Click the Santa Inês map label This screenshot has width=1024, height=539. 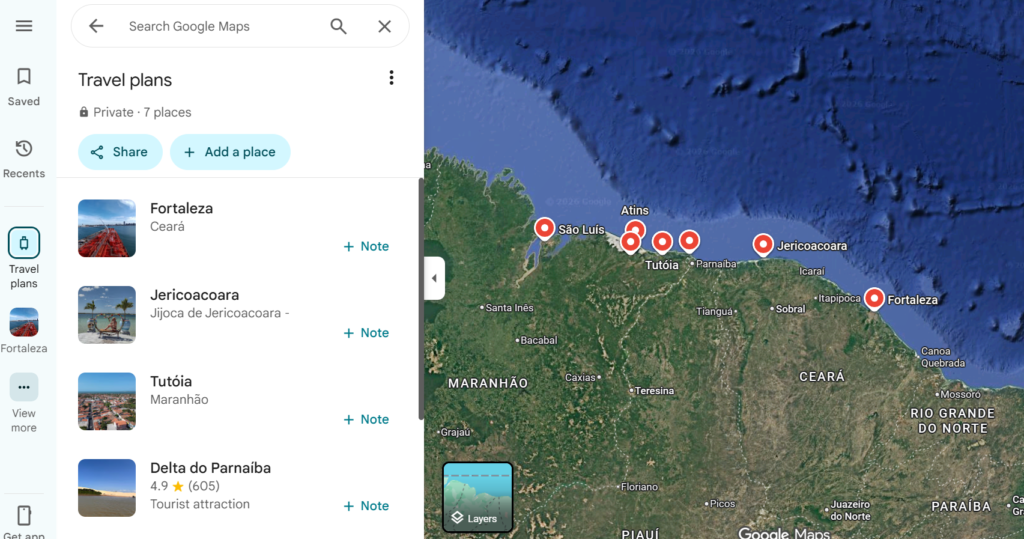tap(509, 308)
